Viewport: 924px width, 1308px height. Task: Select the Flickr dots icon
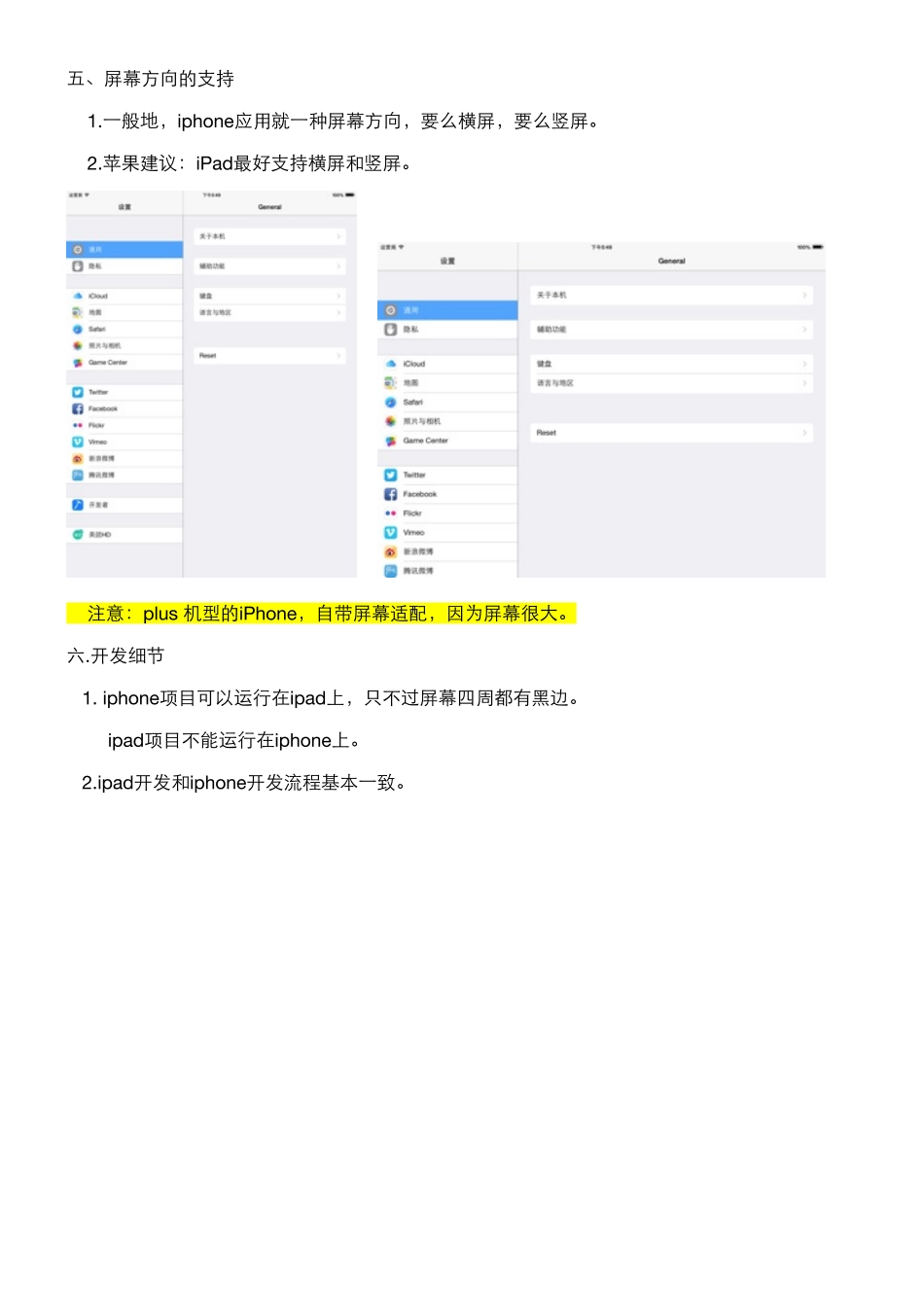pos(78,425)
